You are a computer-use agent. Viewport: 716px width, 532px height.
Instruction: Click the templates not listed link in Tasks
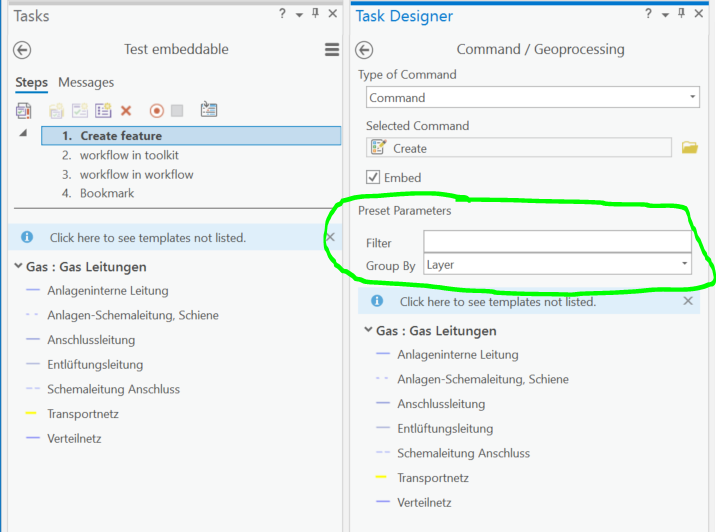[x=148, y=238]
